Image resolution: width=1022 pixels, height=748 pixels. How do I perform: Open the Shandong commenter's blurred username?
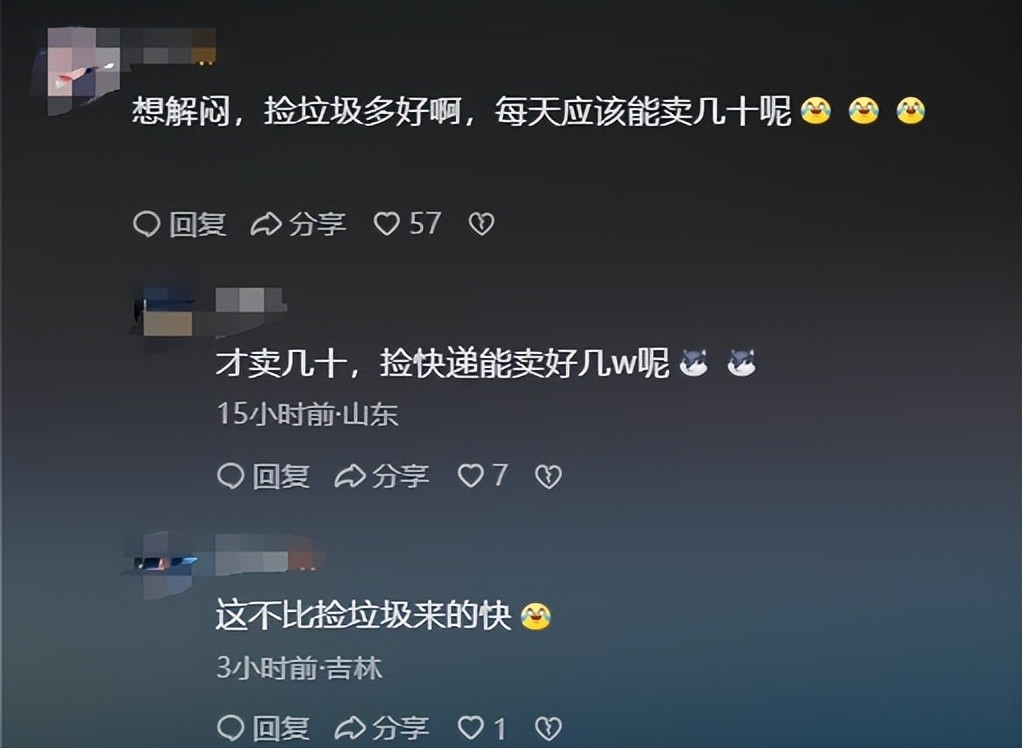point(250,300)
